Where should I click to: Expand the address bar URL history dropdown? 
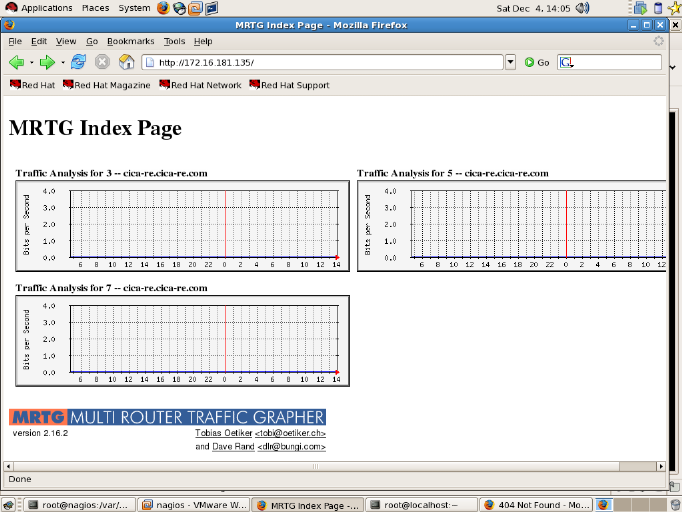click(510, 62)
